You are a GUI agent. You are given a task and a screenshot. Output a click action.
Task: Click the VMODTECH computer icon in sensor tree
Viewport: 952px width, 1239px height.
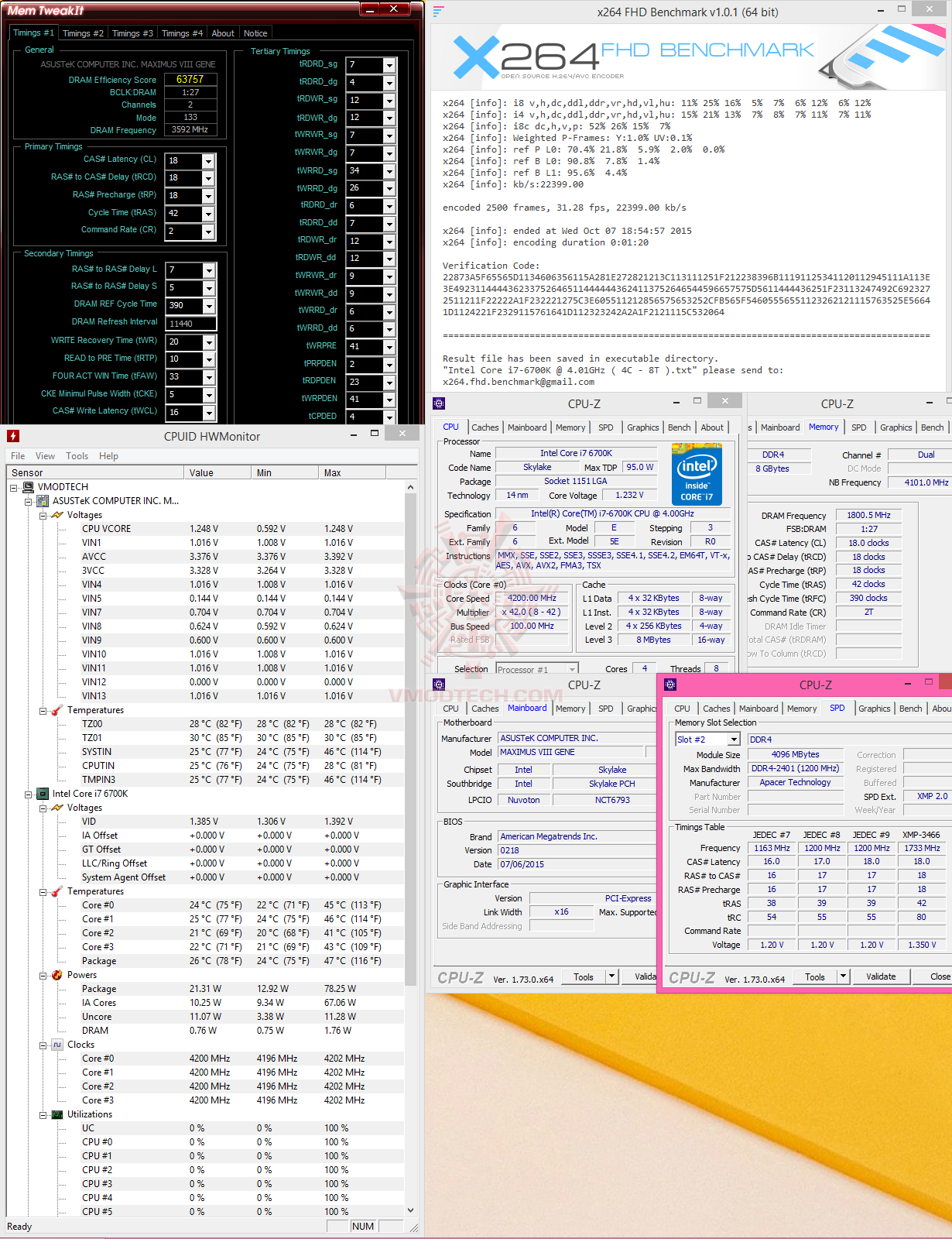pyautogui.click(x=29, y=486)
